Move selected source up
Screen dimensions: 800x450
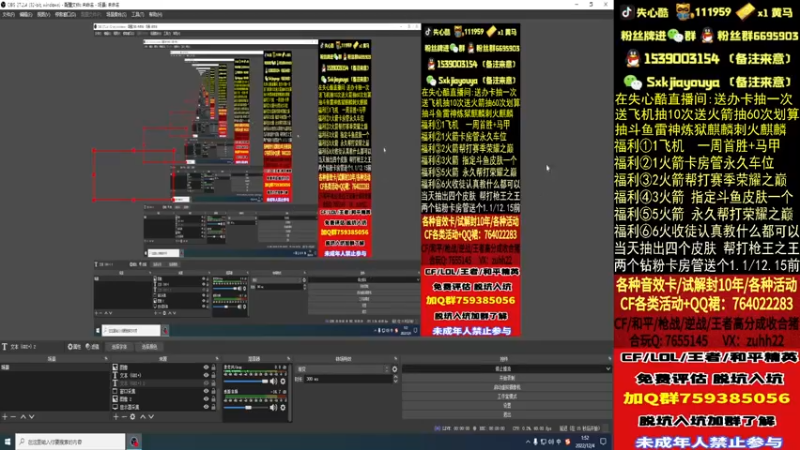[x=142, y=417]
